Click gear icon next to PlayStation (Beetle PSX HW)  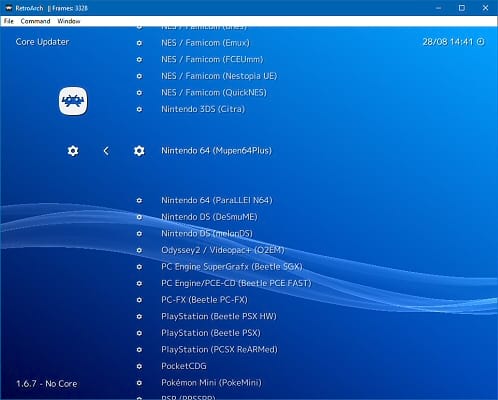click(139, 316)
